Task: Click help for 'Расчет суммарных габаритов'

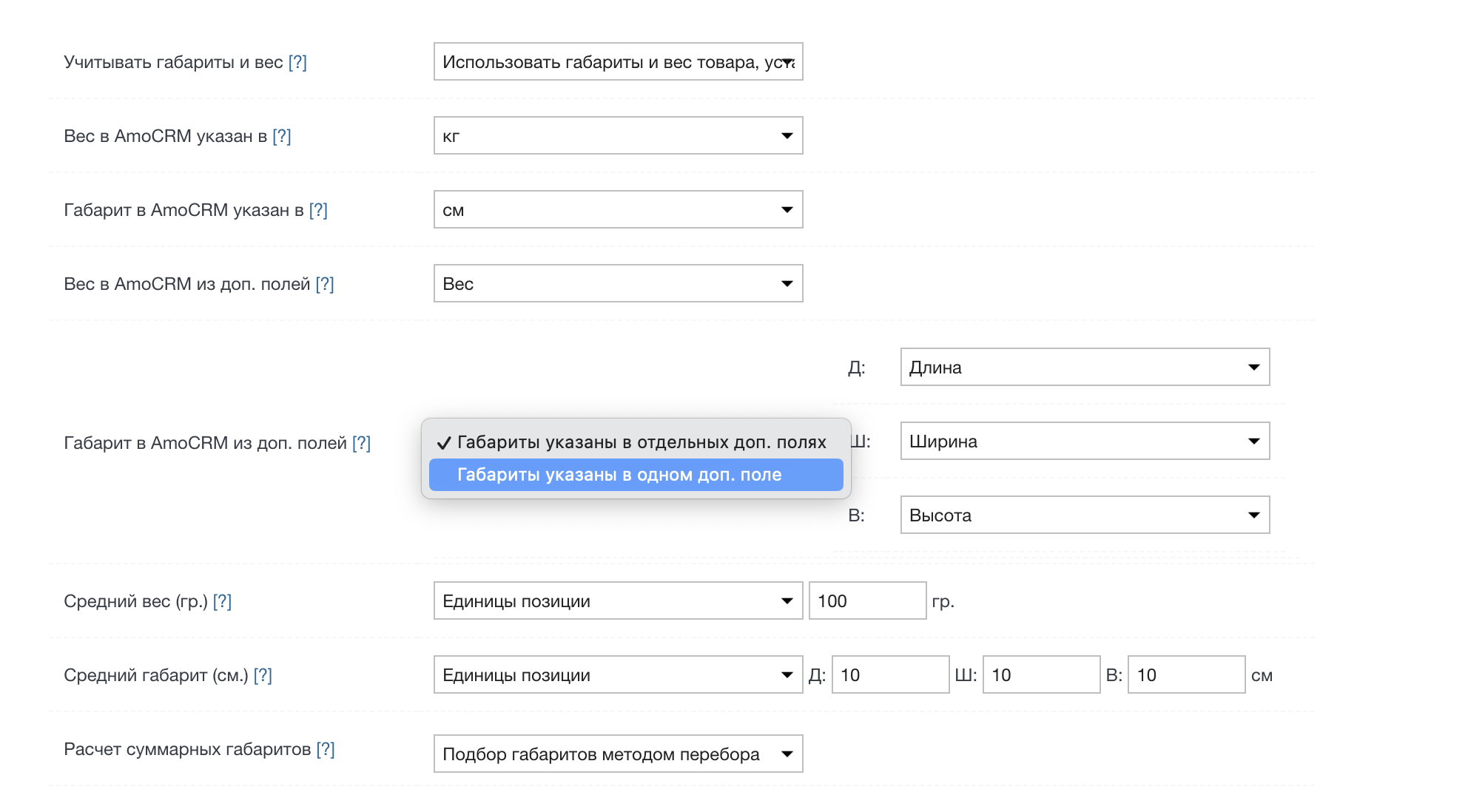Action: [x=326, y=749]
